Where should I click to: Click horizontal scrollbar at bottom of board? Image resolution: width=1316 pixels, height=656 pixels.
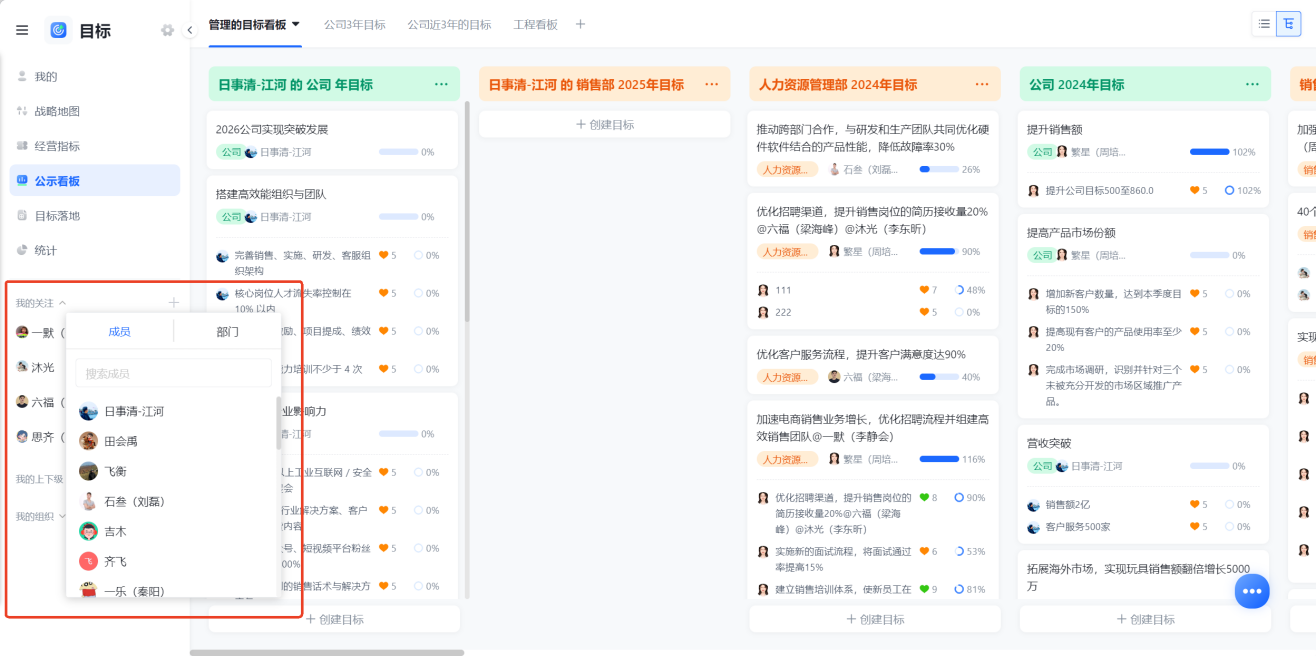(x=327, y=652)
